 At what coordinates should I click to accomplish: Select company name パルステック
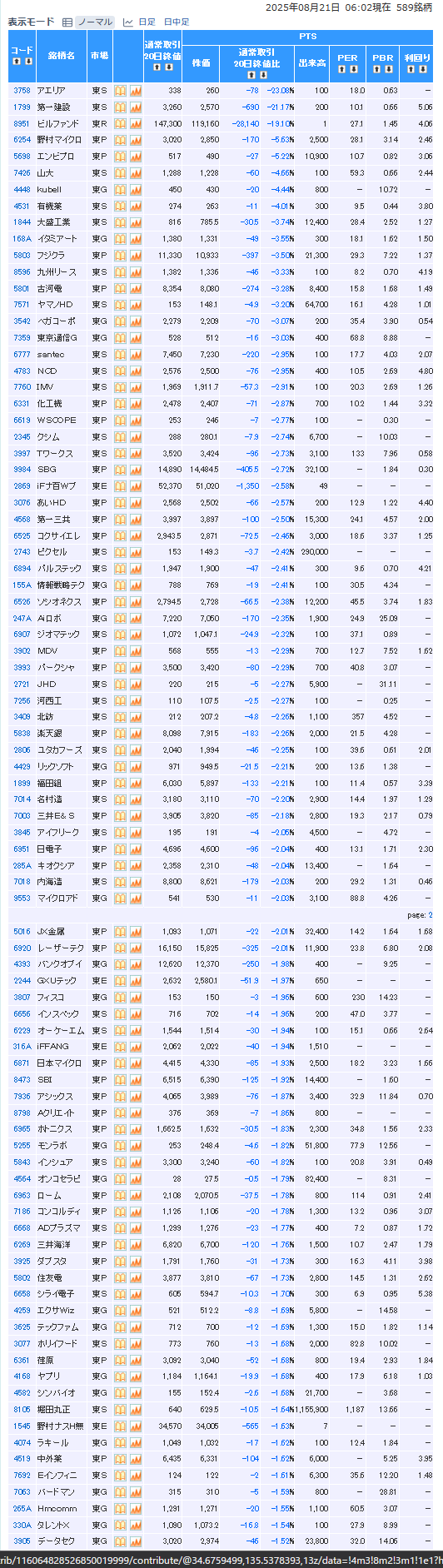point(59,569)
